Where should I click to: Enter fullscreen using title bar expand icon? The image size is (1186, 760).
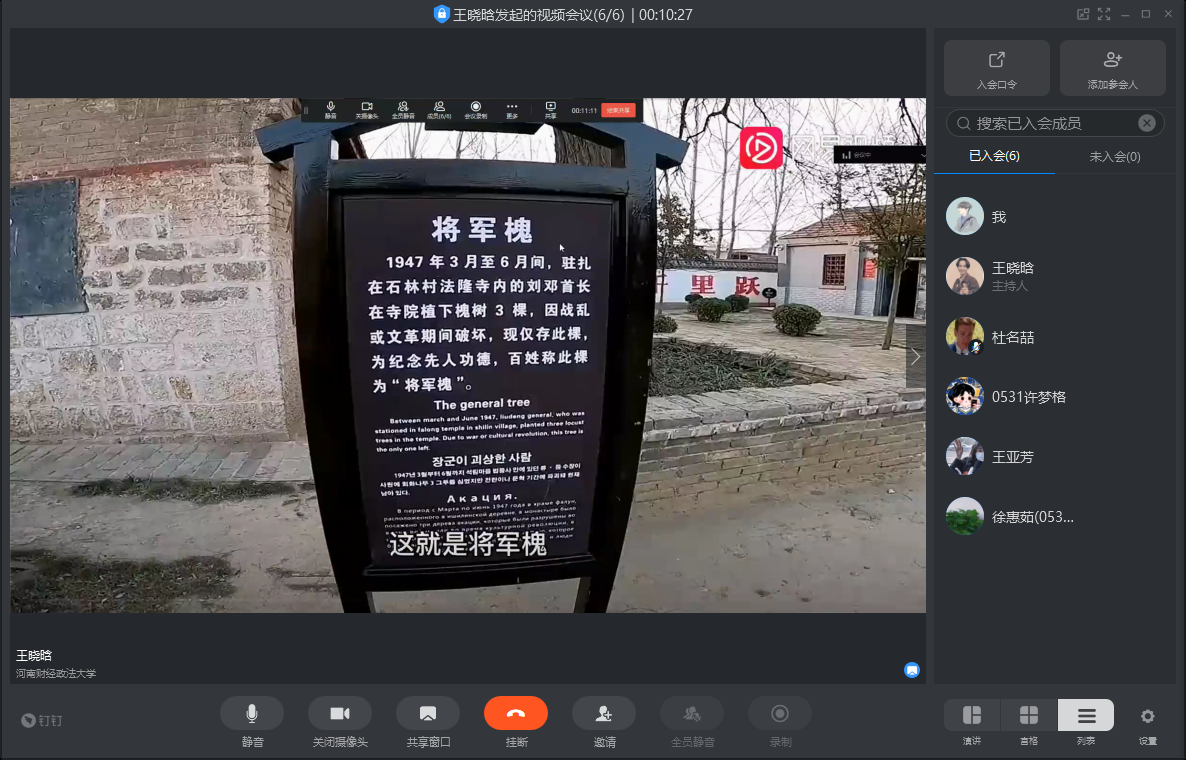tap(1104, 14)
